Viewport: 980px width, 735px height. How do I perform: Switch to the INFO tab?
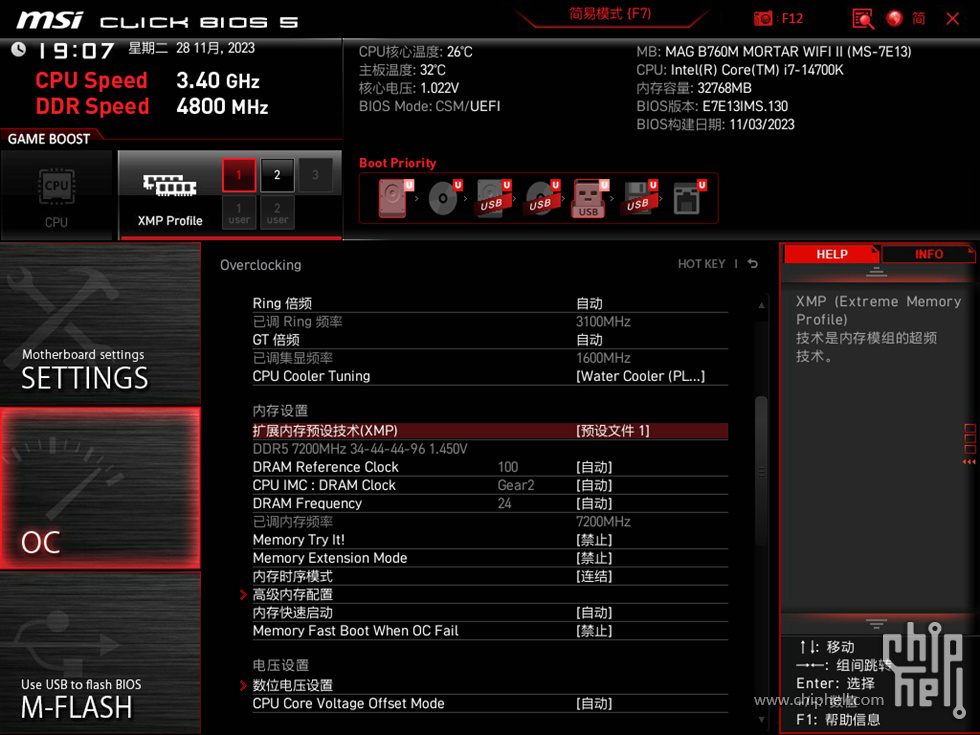929,254
